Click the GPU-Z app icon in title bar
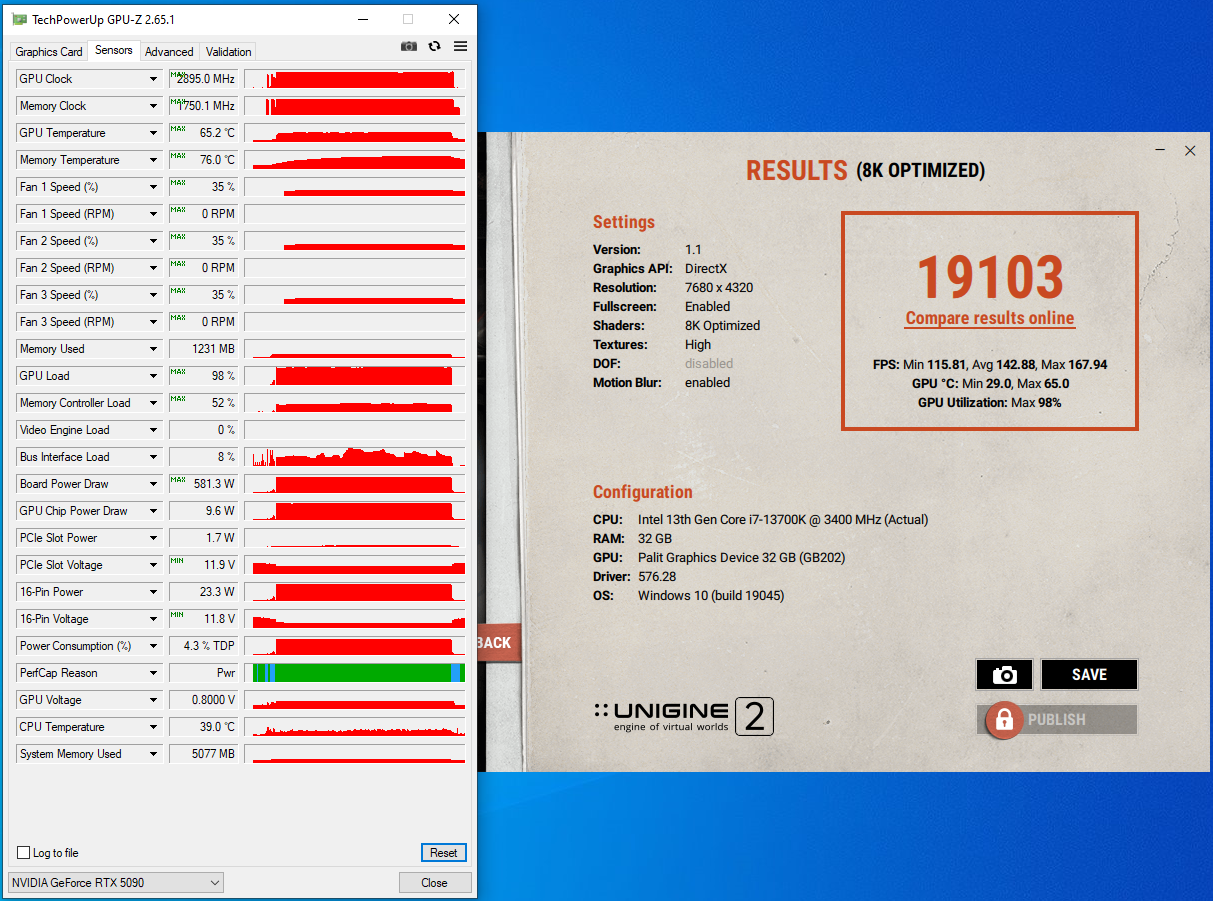The image size is (1213, 901). pyautogui.click(x=19, y=19)
